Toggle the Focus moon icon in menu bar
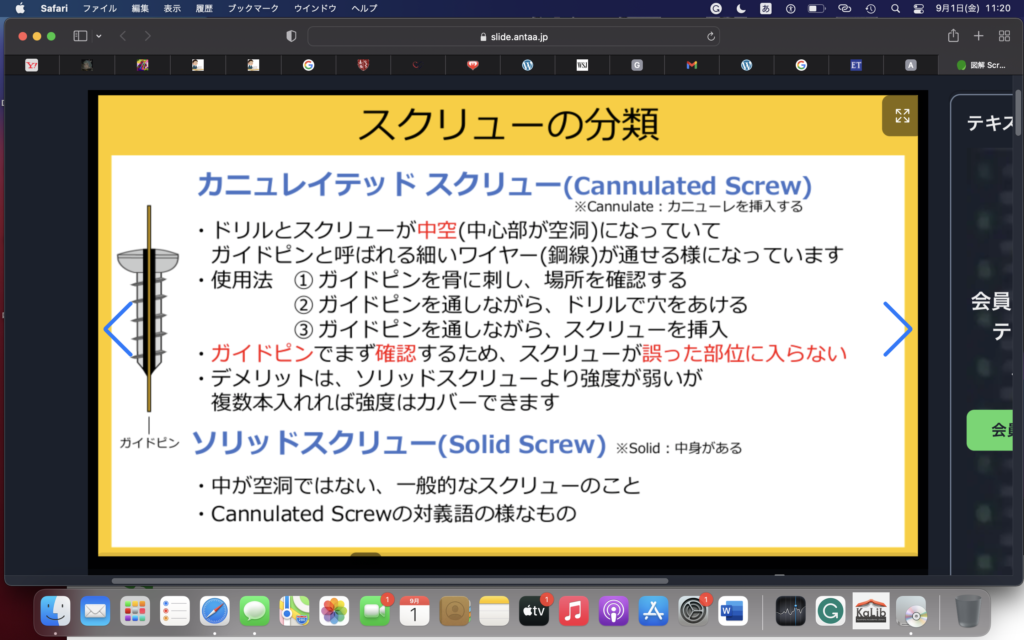 click(741, 8)
